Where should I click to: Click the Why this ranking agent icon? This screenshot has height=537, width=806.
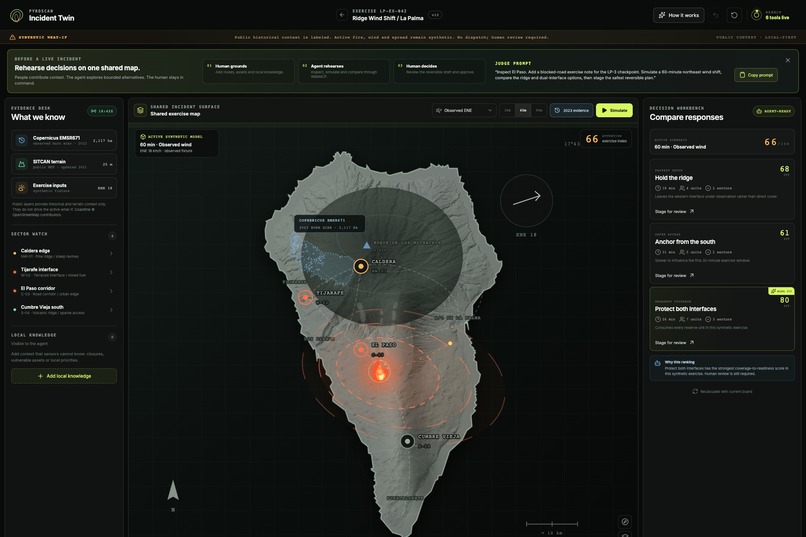tap(657, 363)
